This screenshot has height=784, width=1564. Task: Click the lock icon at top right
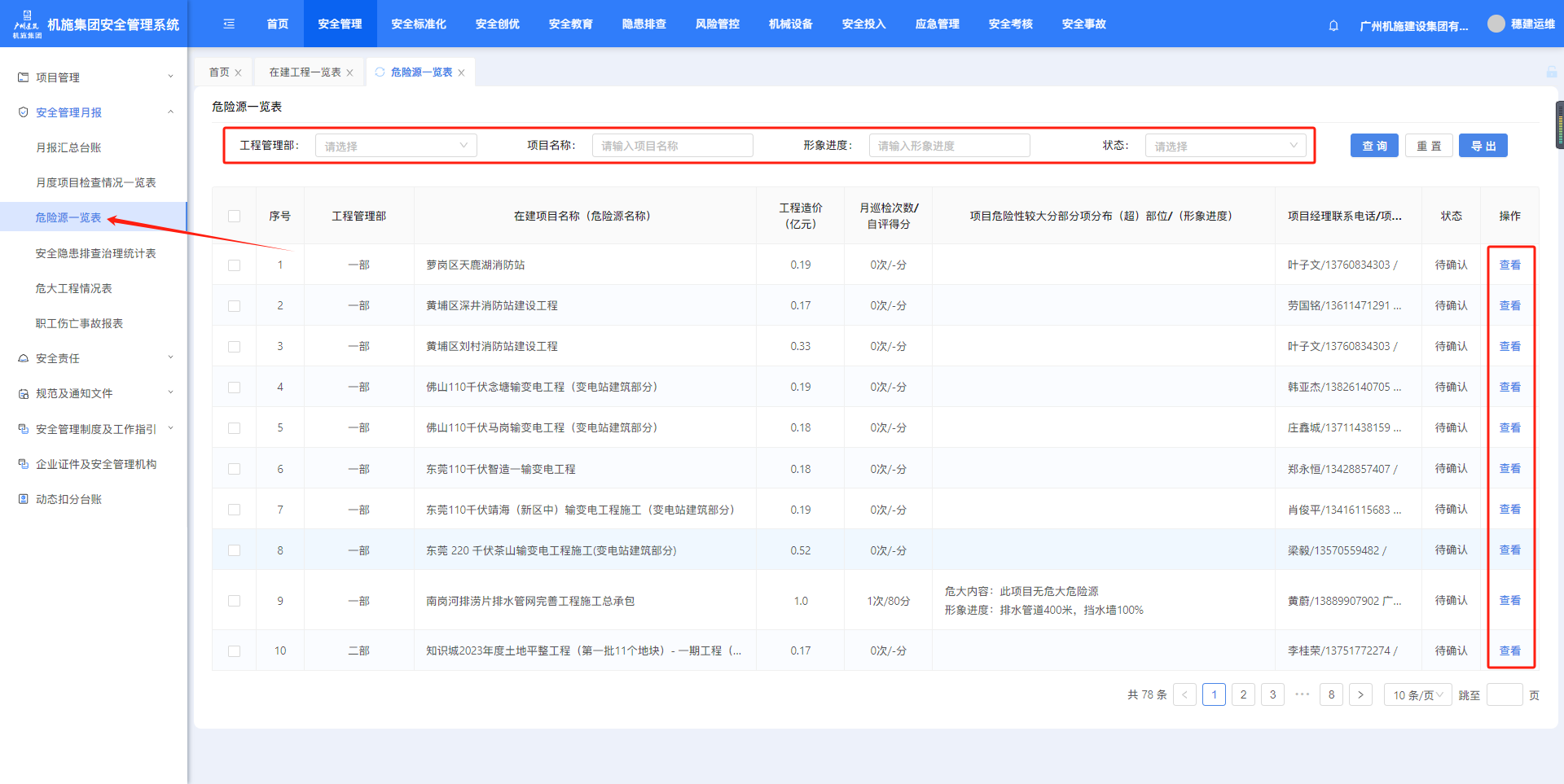pos(1551,72)
